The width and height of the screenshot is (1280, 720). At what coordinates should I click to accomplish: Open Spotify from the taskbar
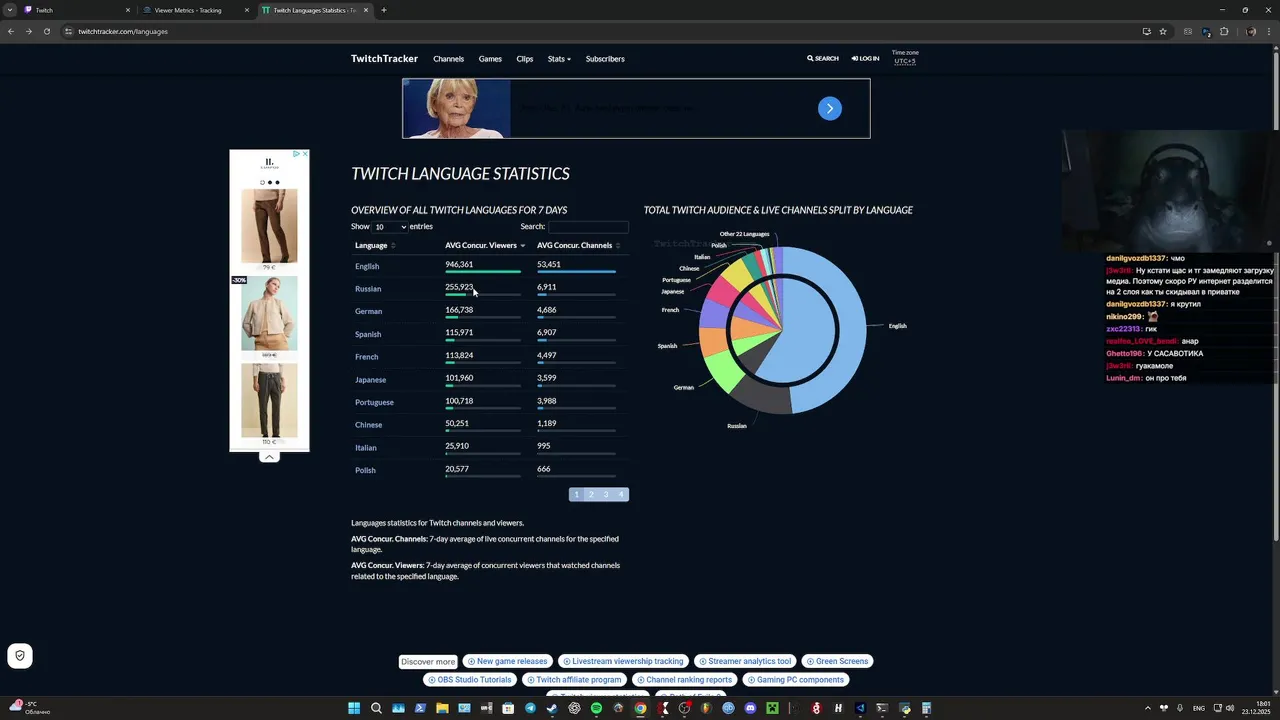pos(596,708)
